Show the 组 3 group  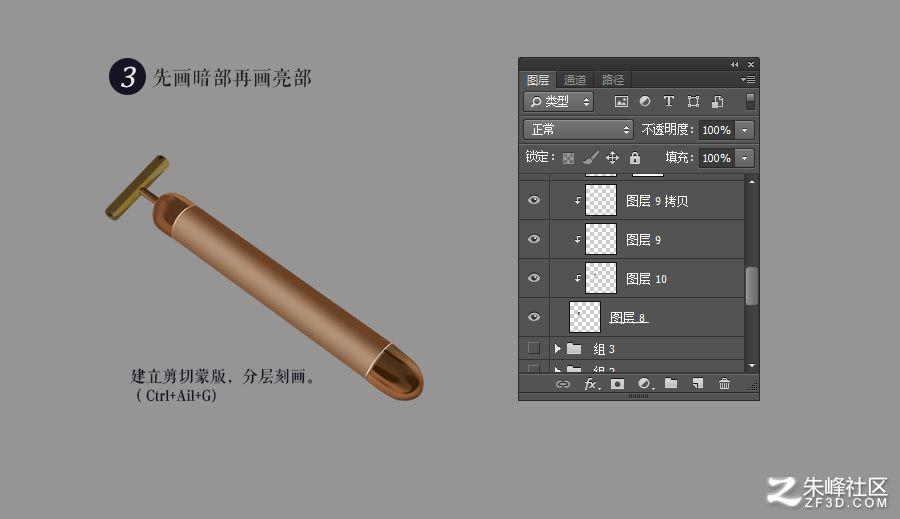click(x=534, y=348)
